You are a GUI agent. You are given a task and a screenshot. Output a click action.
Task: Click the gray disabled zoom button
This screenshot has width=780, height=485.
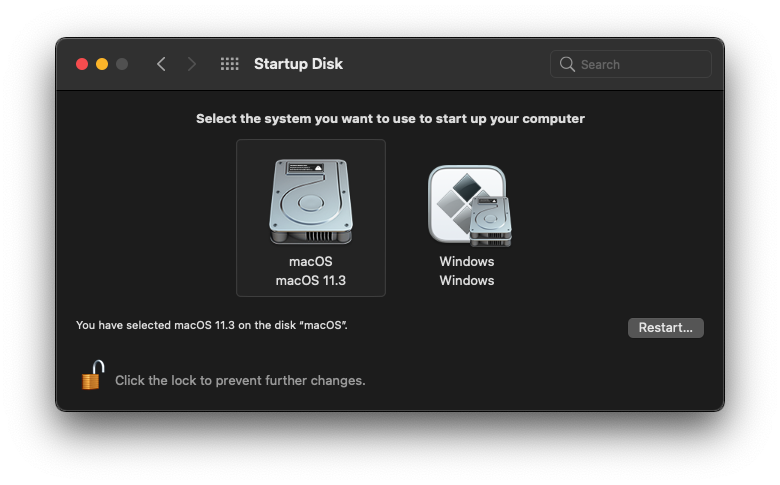122,64
